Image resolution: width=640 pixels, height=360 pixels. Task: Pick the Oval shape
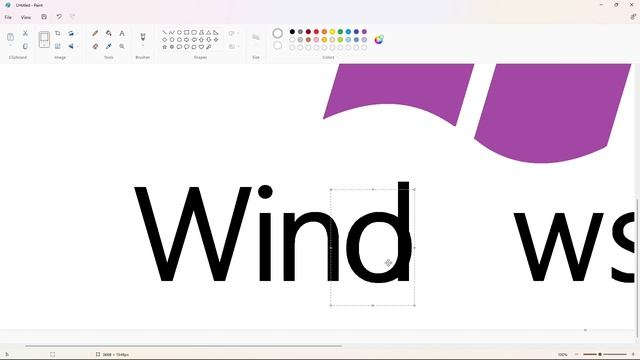click(x=179, y=32)
